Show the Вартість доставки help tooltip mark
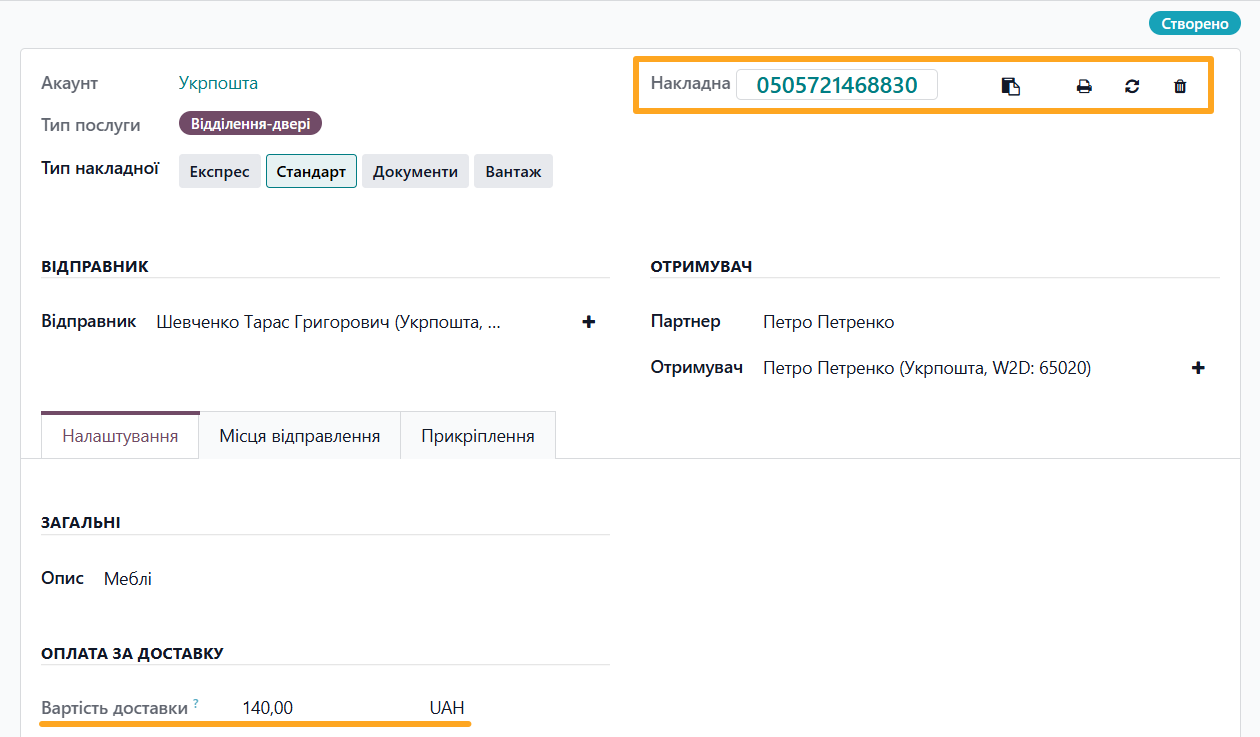The width and height of the screenshot is (1260, 737). [x=196, y=703]
